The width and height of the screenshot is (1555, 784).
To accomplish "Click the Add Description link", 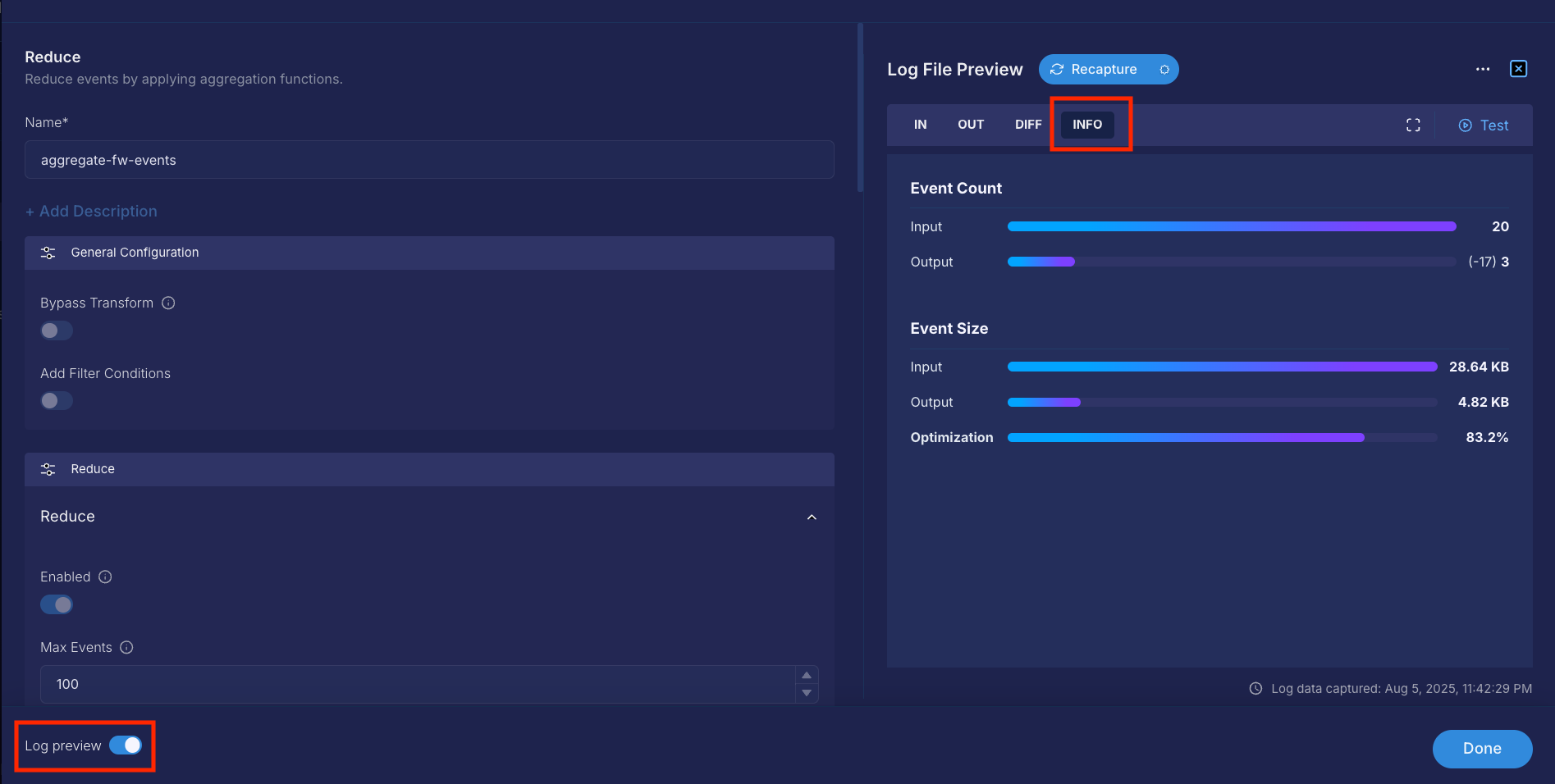I will pos(91,212).
